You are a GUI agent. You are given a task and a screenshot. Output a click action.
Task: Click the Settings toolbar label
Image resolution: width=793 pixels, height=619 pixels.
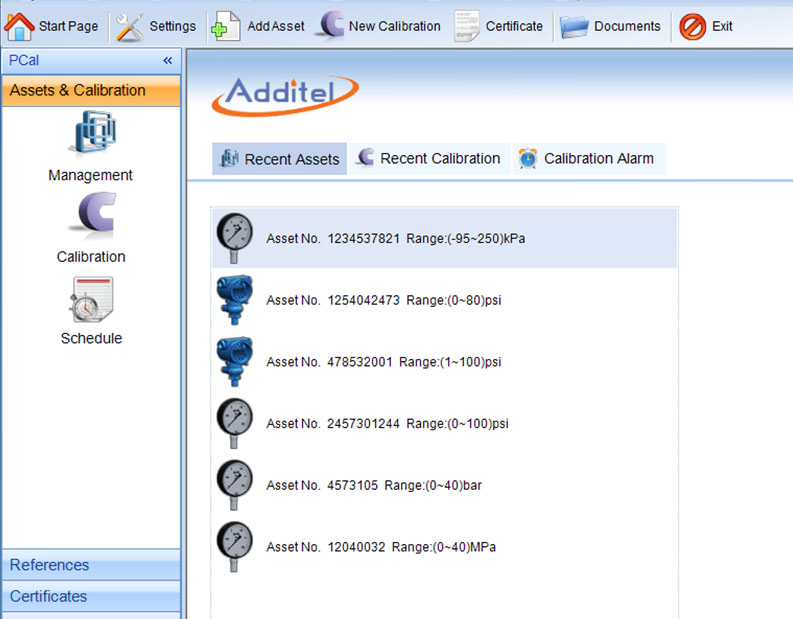(x=172, y=26)
